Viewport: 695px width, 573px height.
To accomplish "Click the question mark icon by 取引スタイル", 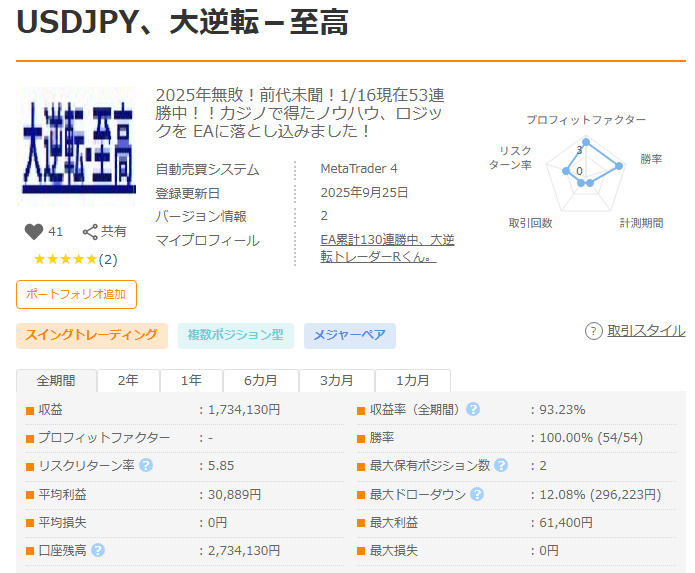I will [x=593, y=331].
